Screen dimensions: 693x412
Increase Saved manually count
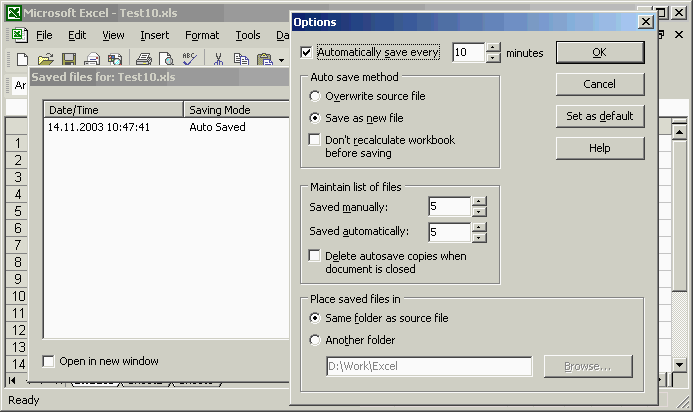pyautogui.click(x=479, y=202)
